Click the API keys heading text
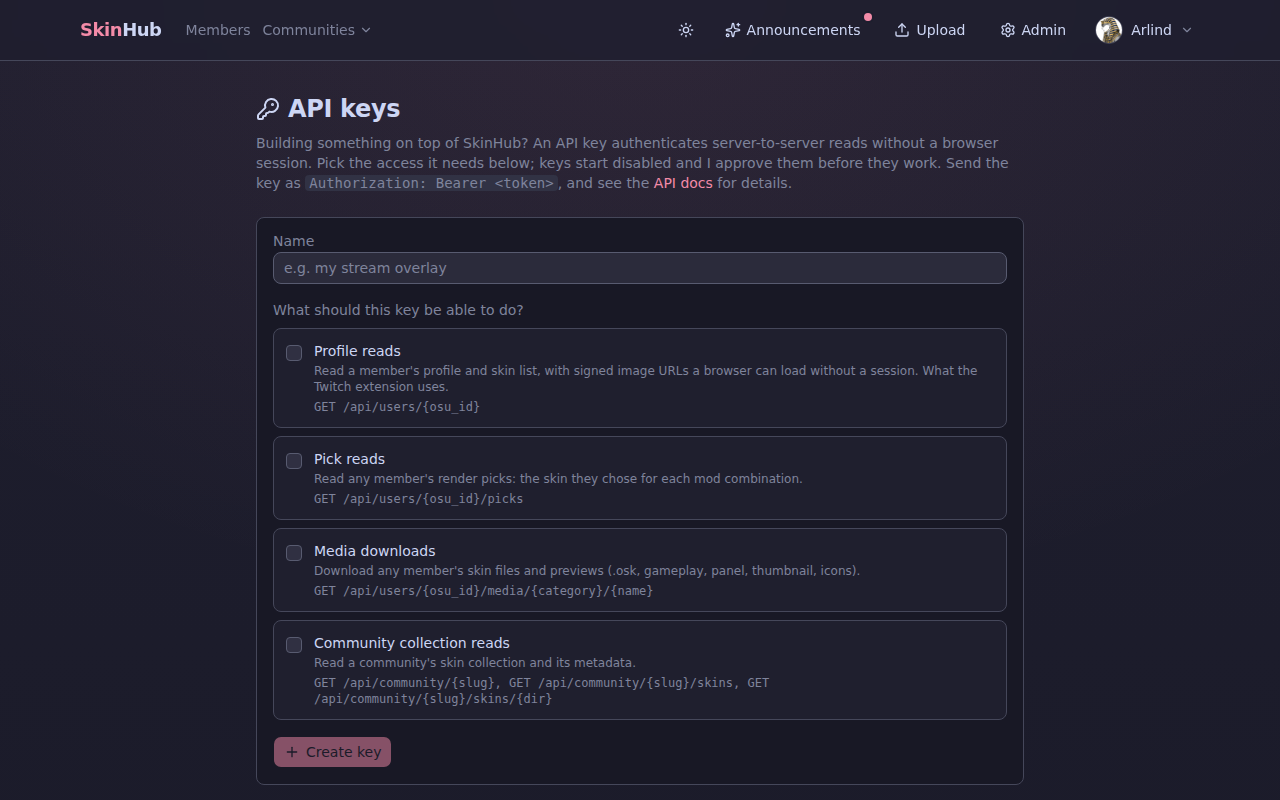Viewport: 1280px width, 800px height. click(344, 109)
